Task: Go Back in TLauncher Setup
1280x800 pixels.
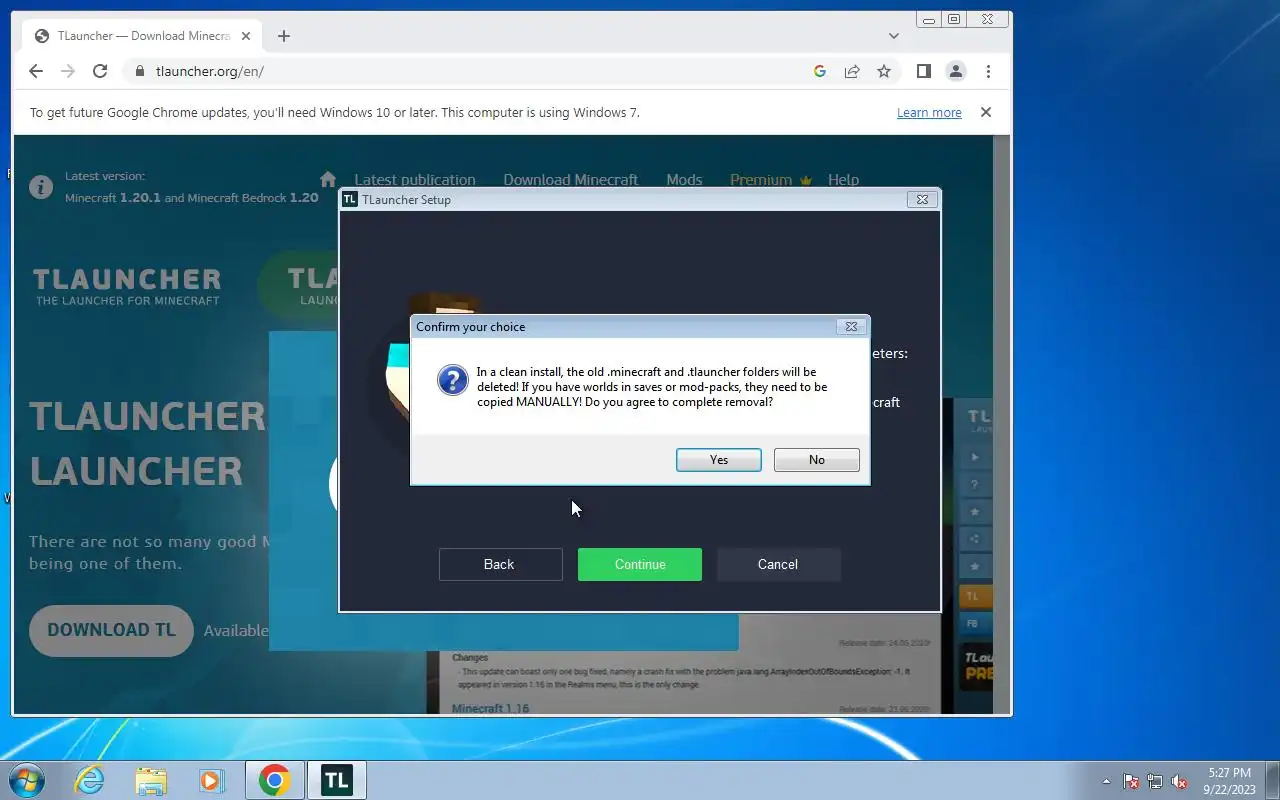Action: (x=500, y=564)
